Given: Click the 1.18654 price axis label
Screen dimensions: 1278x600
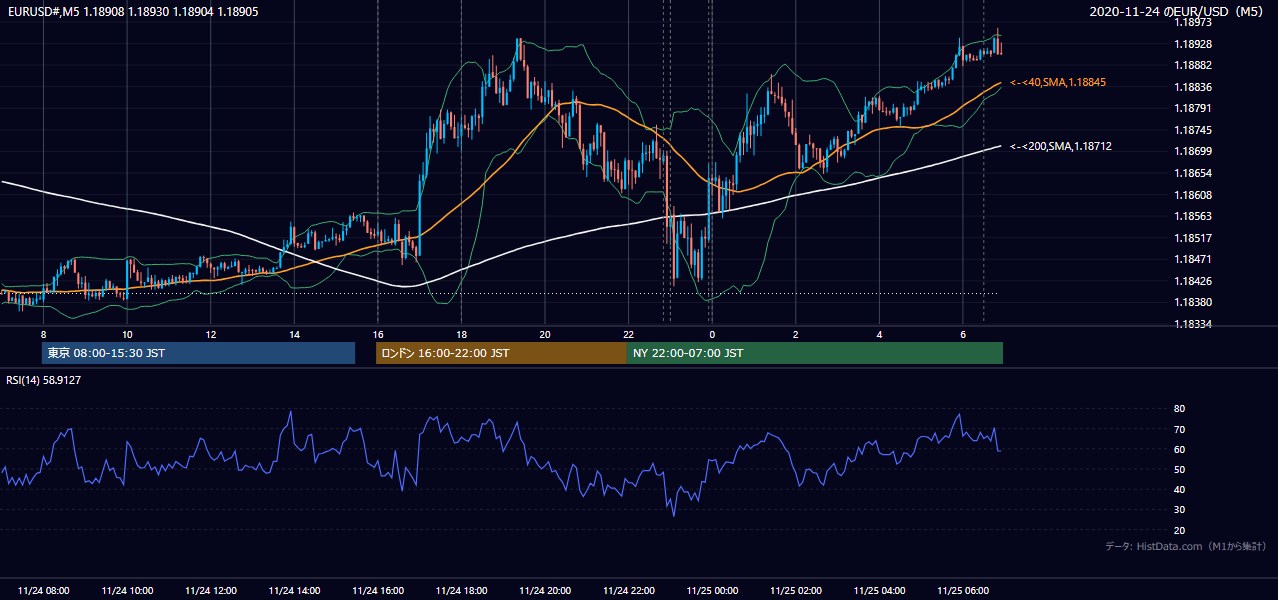Looking at the screenshot, I should (x=1193, y=173).
